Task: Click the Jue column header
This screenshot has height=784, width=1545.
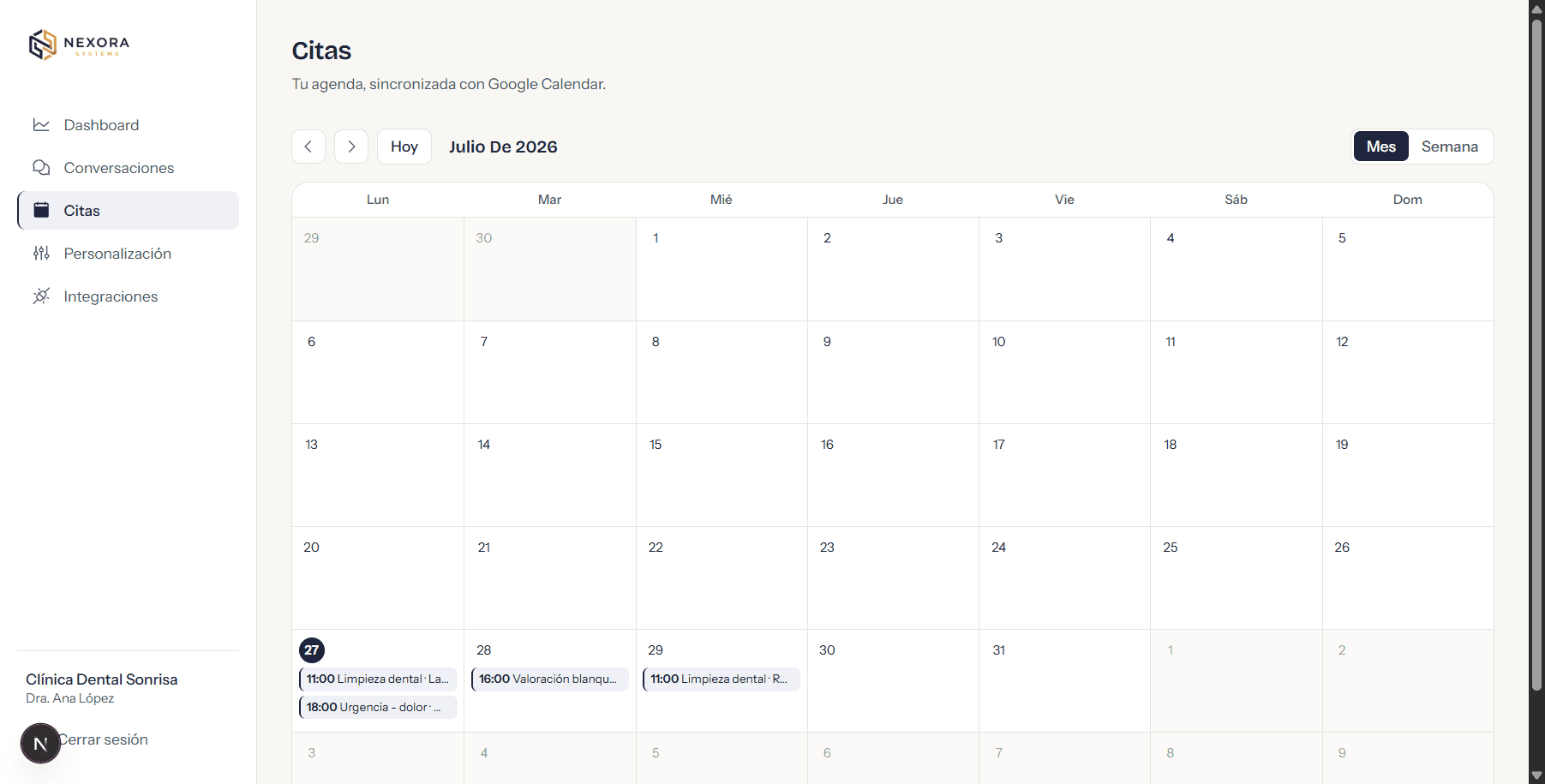Action: coord(893,200)
